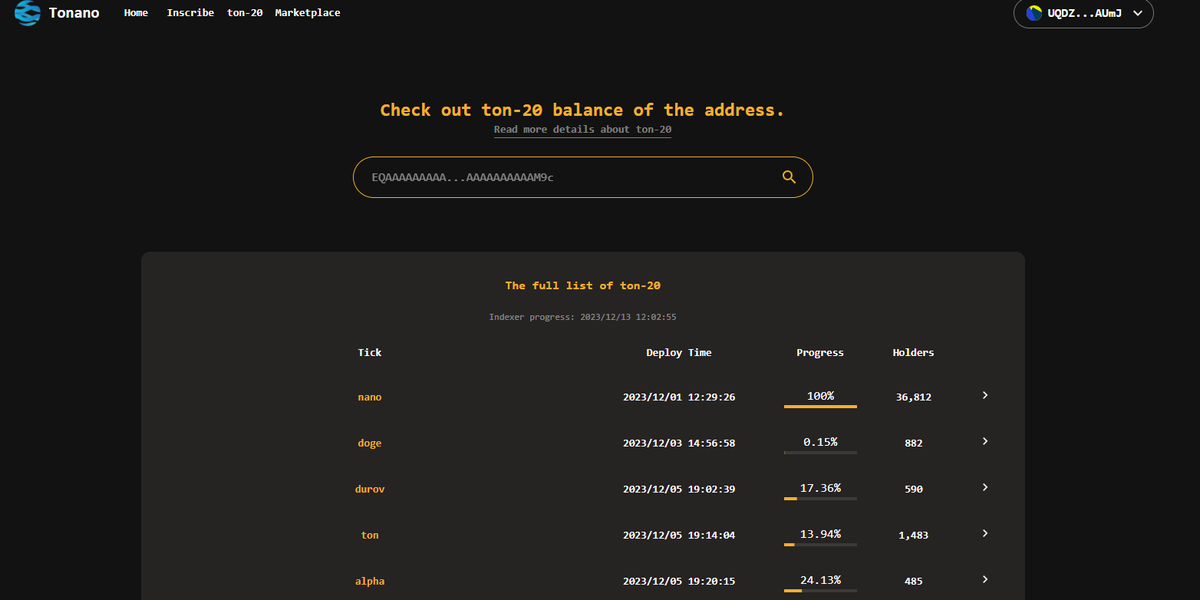The height and width of the screenshot is (600, 1200).
Task: Switch to the Marketplace section
Action: coord(307,13)
